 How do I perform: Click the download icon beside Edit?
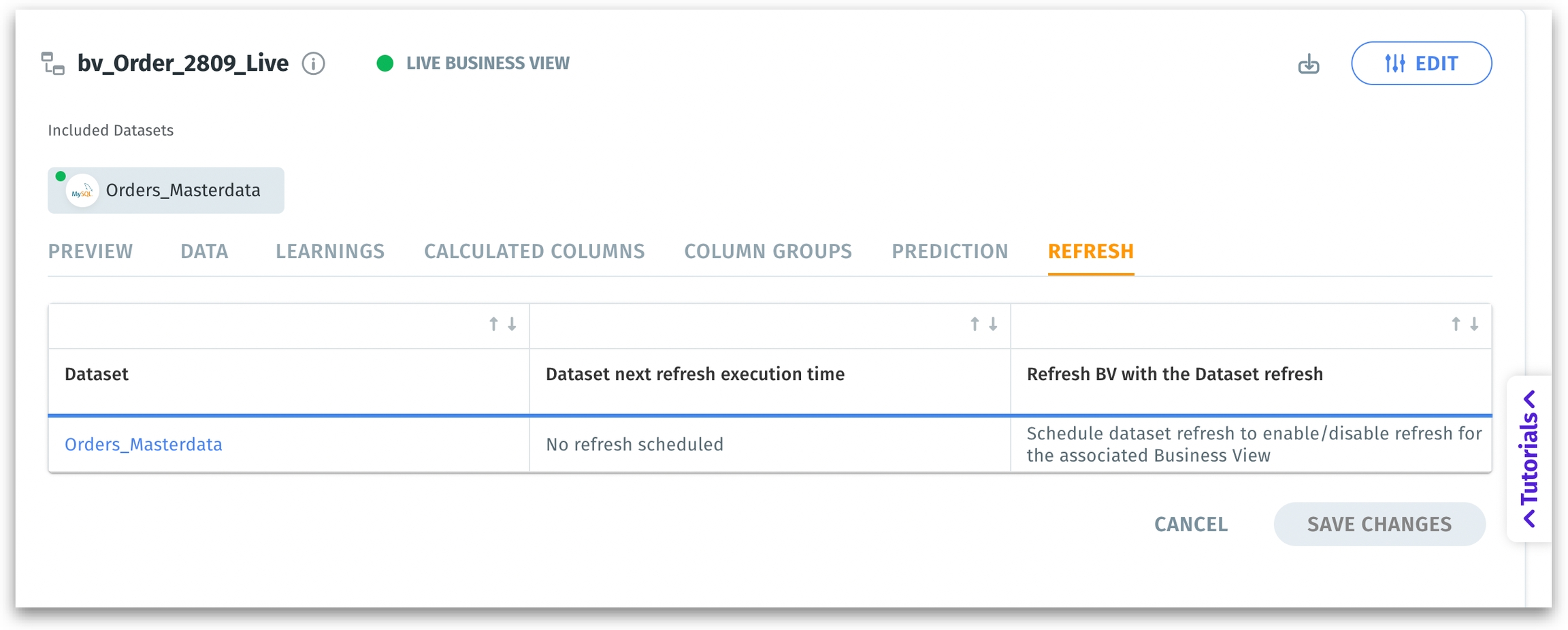click(x=1308, y=64)
